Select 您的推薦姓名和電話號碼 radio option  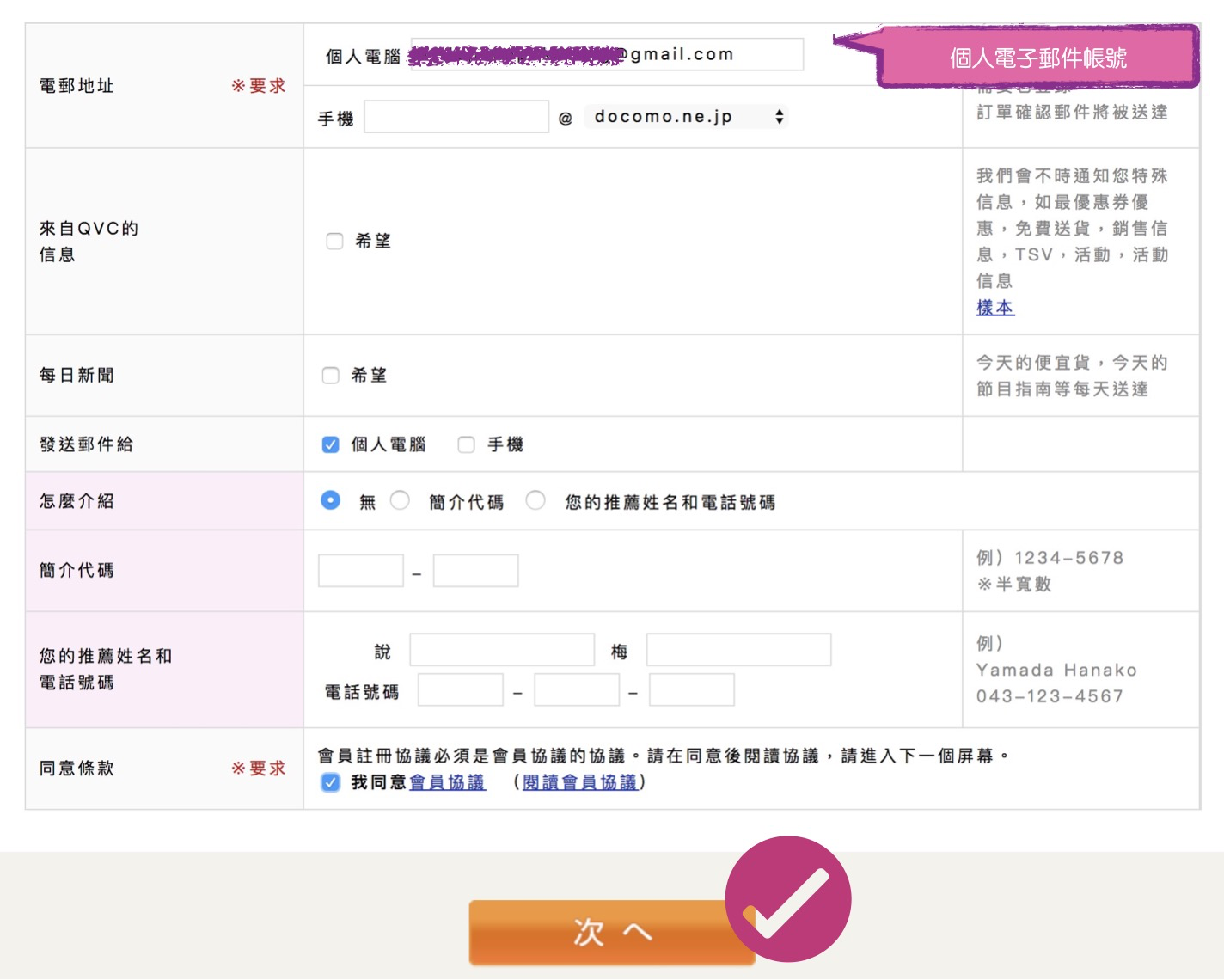pos(535,500)
